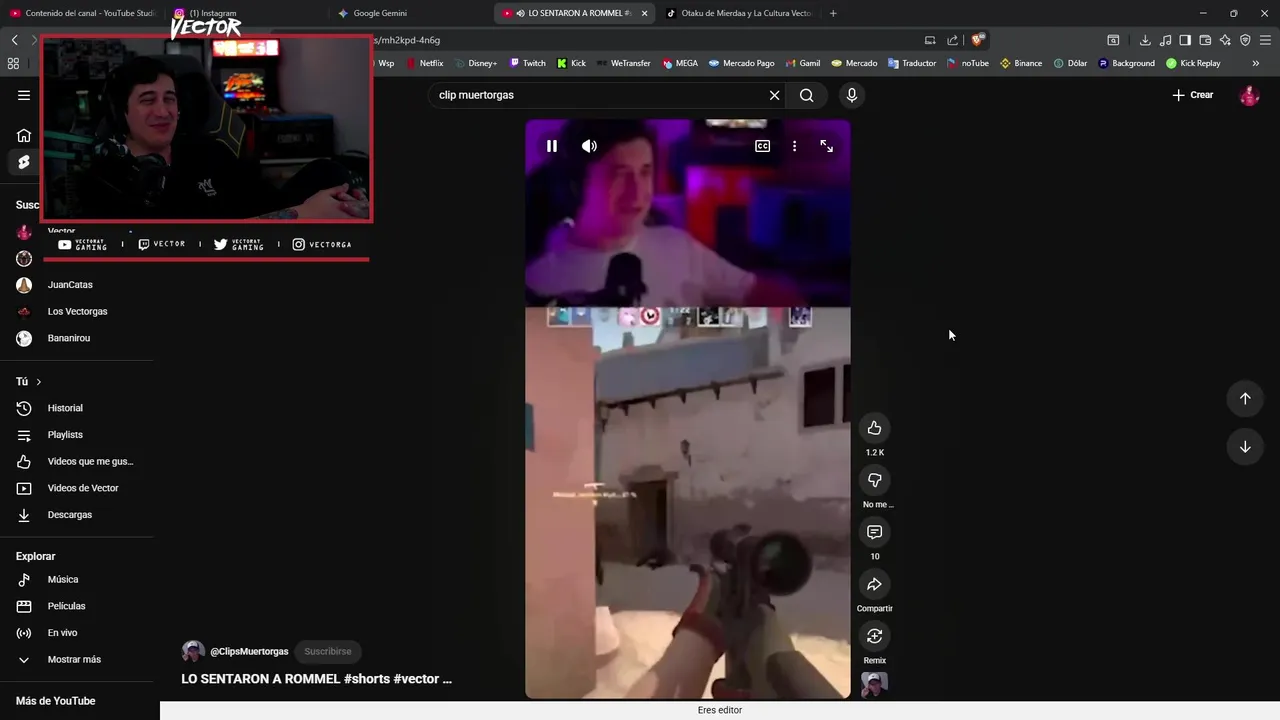This screenshot has width=1280, height=720.
Task: Dislike the Short with thumbs-down icon
Action: [x=874, y=480]
